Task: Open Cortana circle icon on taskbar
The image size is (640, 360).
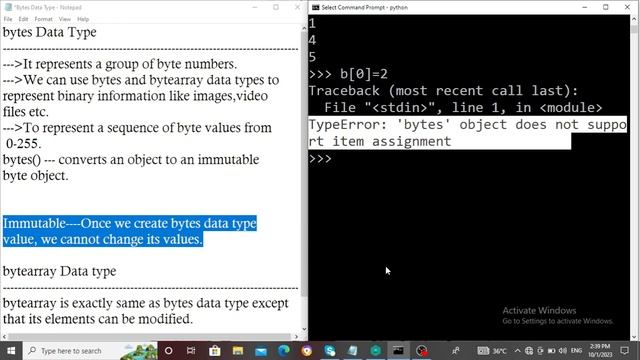Action: pos(169,351)
